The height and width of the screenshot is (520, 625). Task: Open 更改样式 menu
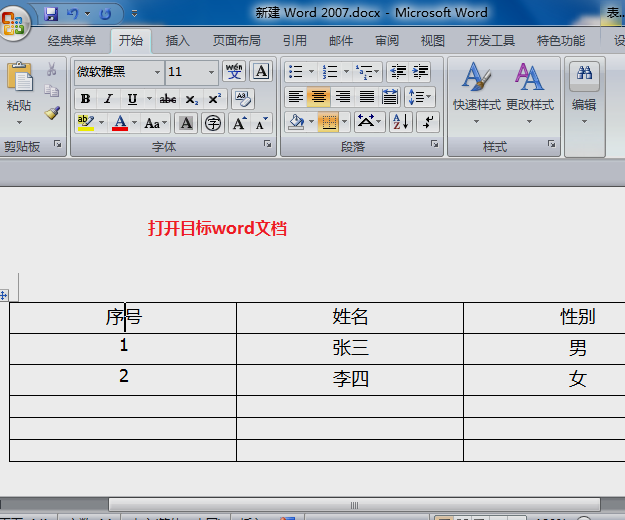point(530,93)
